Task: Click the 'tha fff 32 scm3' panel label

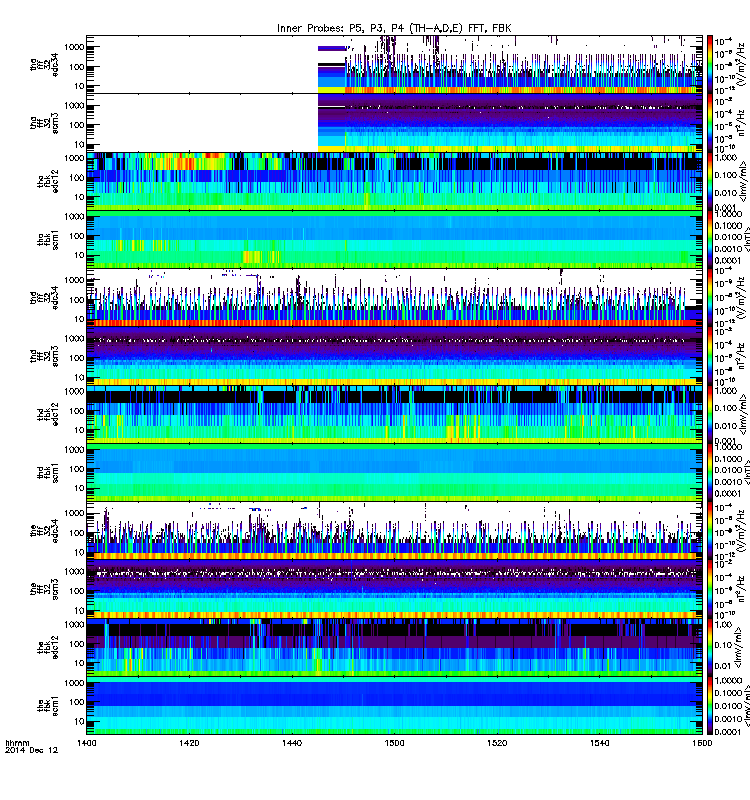Action: (x=44, y=123)
